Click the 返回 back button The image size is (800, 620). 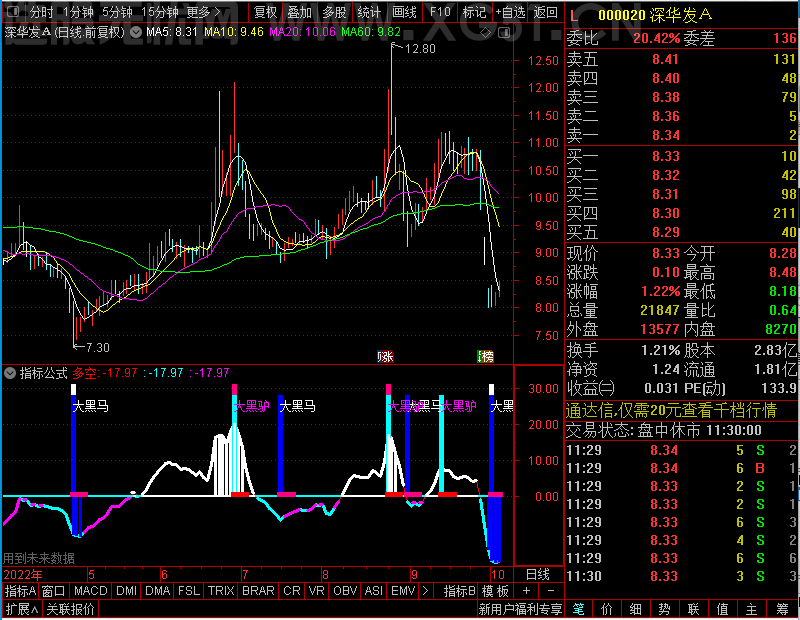pos(545,12)
